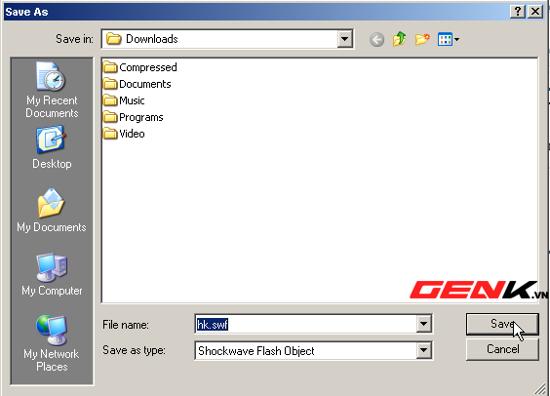Screen dimensions: 550x396
Task: Open My Recent Documents shortcut
Action: [52, 90]
